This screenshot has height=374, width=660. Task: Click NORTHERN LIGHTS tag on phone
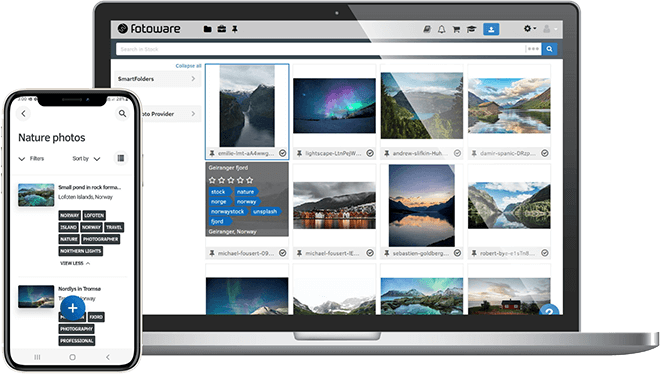pos(81,251)
